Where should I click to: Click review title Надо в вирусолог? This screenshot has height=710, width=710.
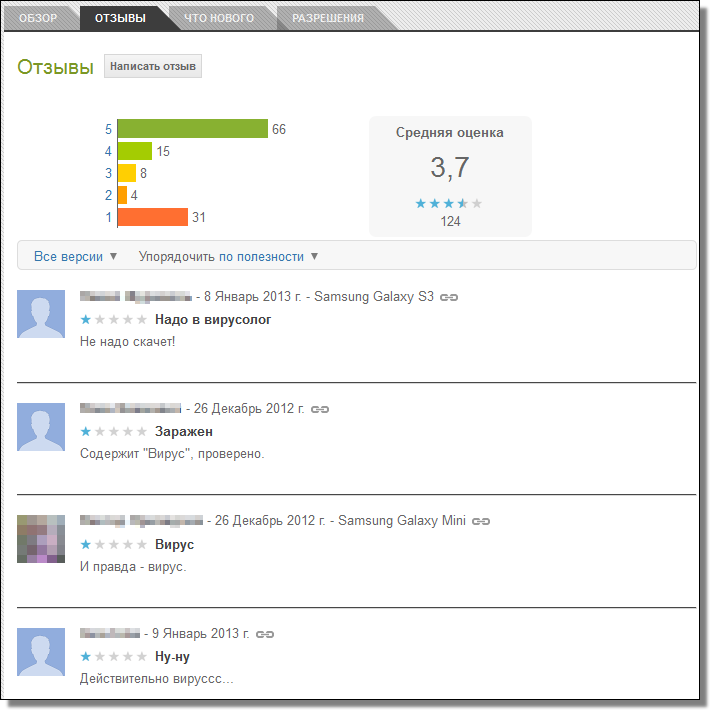(x=213, y=320)
